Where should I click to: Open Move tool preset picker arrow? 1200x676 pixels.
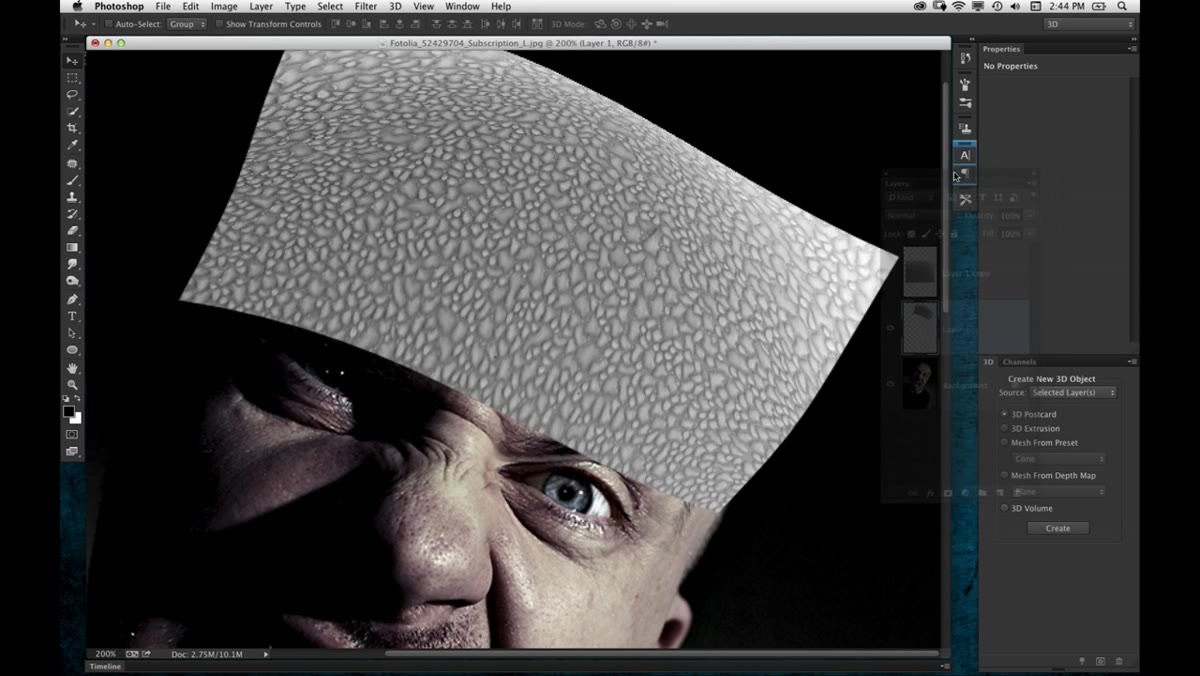[93, 24]
